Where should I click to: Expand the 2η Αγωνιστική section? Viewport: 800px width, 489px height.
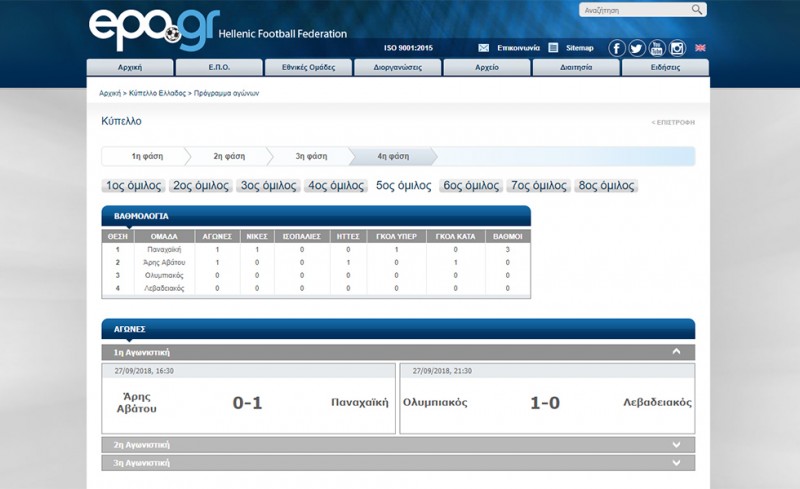pyautogui.click(x=677, y=445)
